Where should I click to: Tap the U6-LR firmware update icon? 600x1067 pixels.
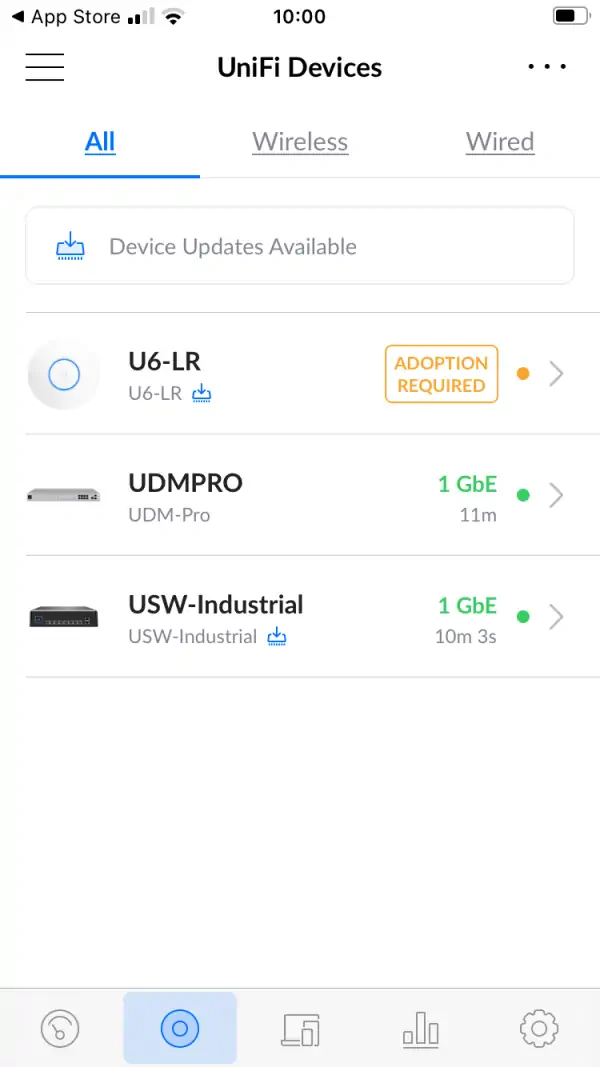pyautogui.click(x=202, y=393)
